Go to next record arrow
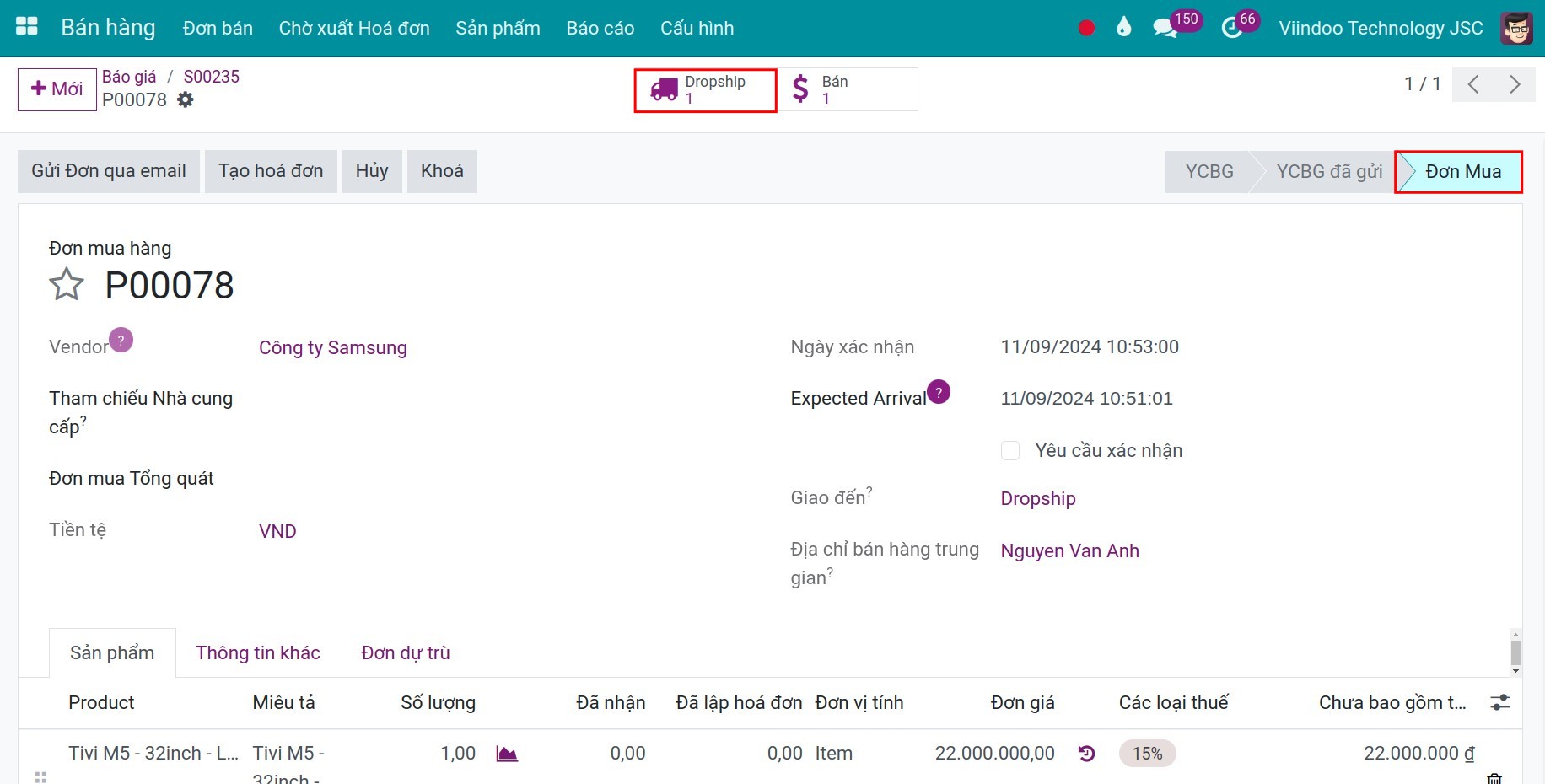This screenshot has height=784, width=1545. 1515,84
